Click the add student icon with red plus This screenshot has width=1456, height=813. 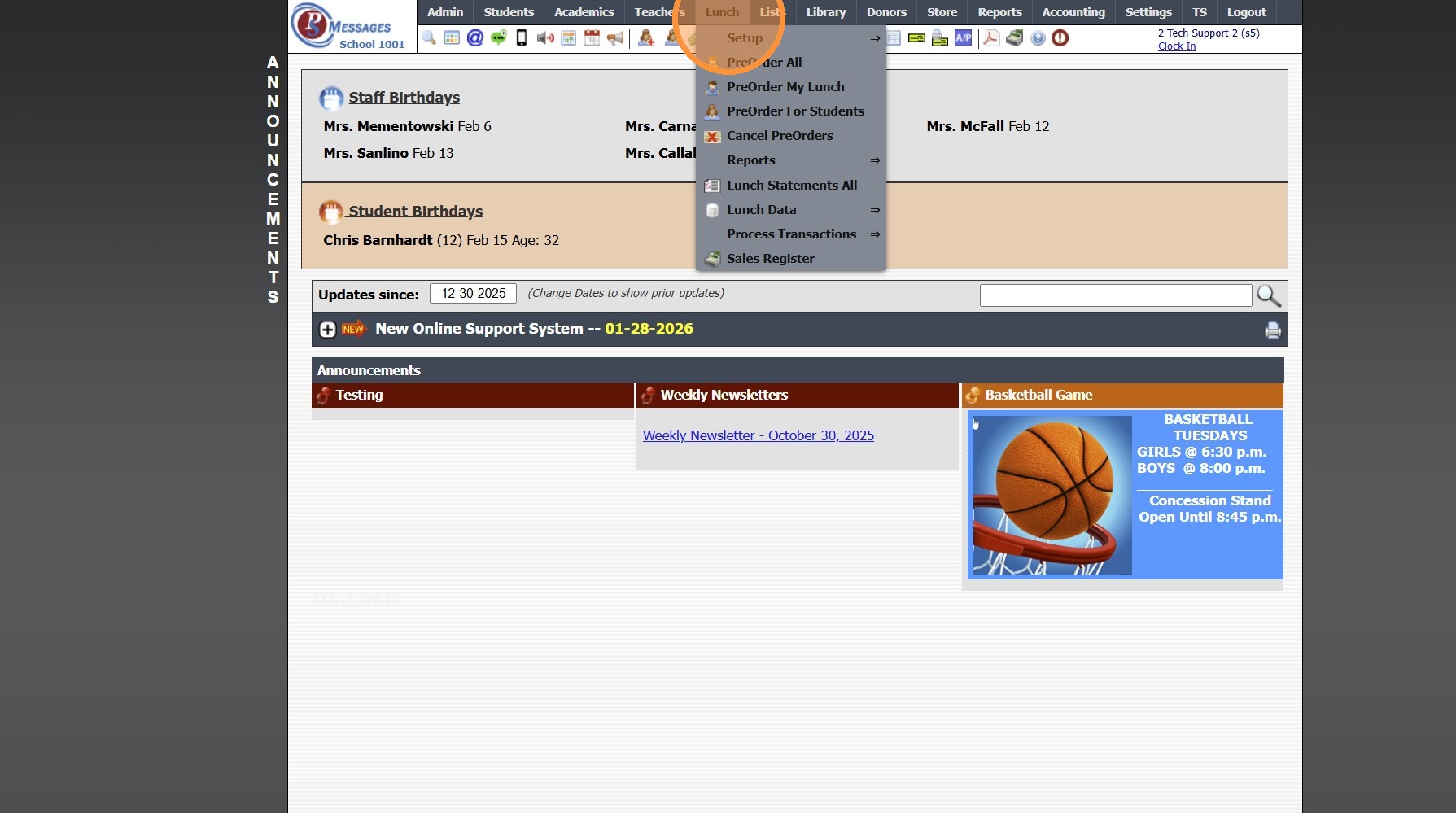coord(646,38)
